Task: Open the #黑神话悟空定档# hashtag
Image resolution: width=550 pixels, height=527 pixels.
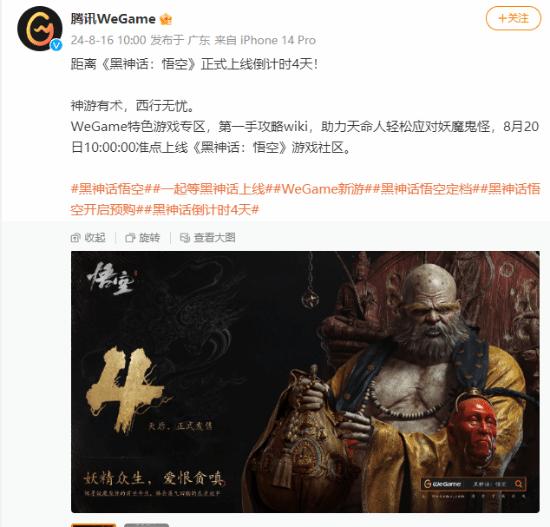Action: [426, 189]
